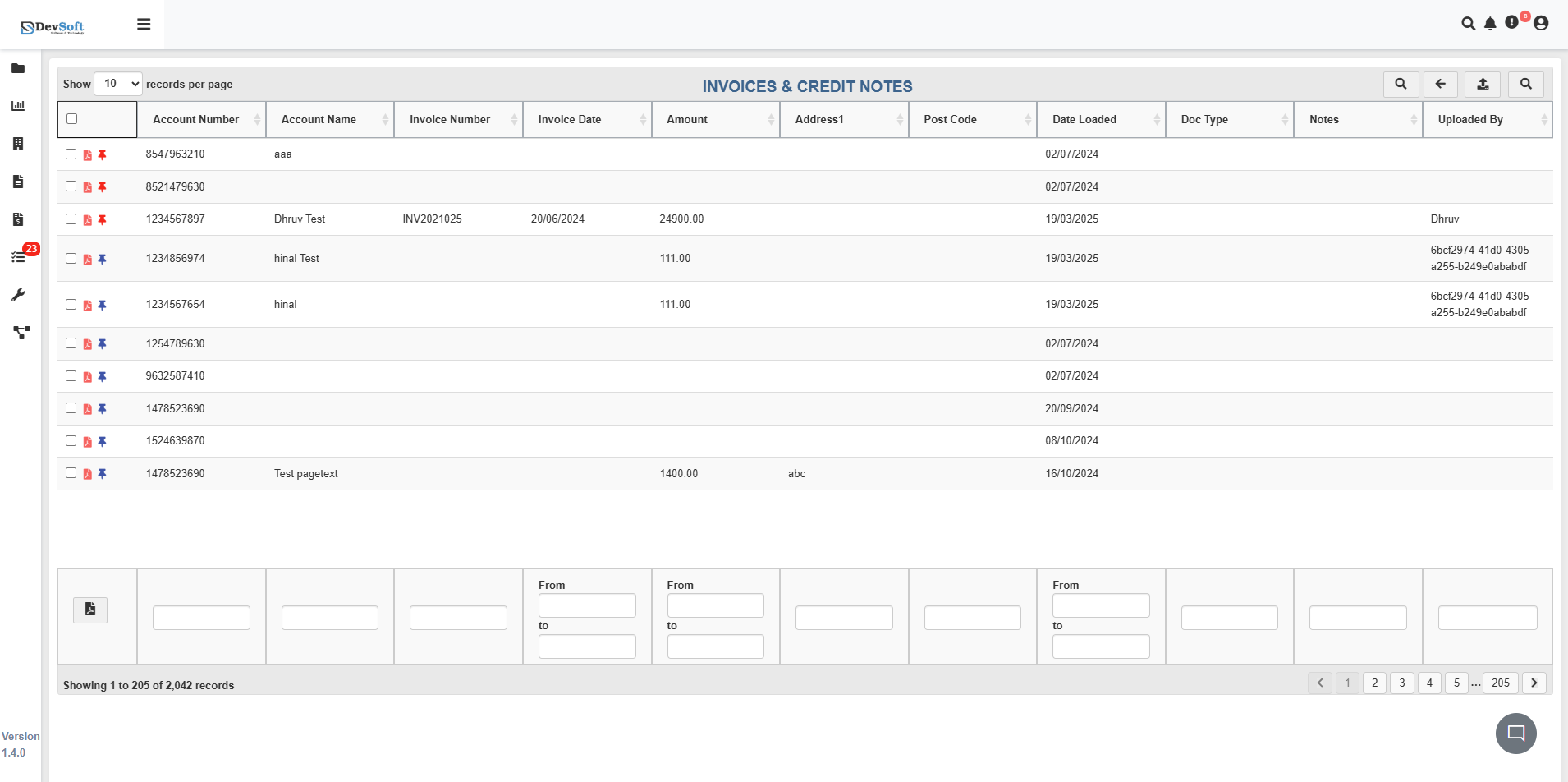Open the bar chart reports icon in sidebar

point(18,105)
